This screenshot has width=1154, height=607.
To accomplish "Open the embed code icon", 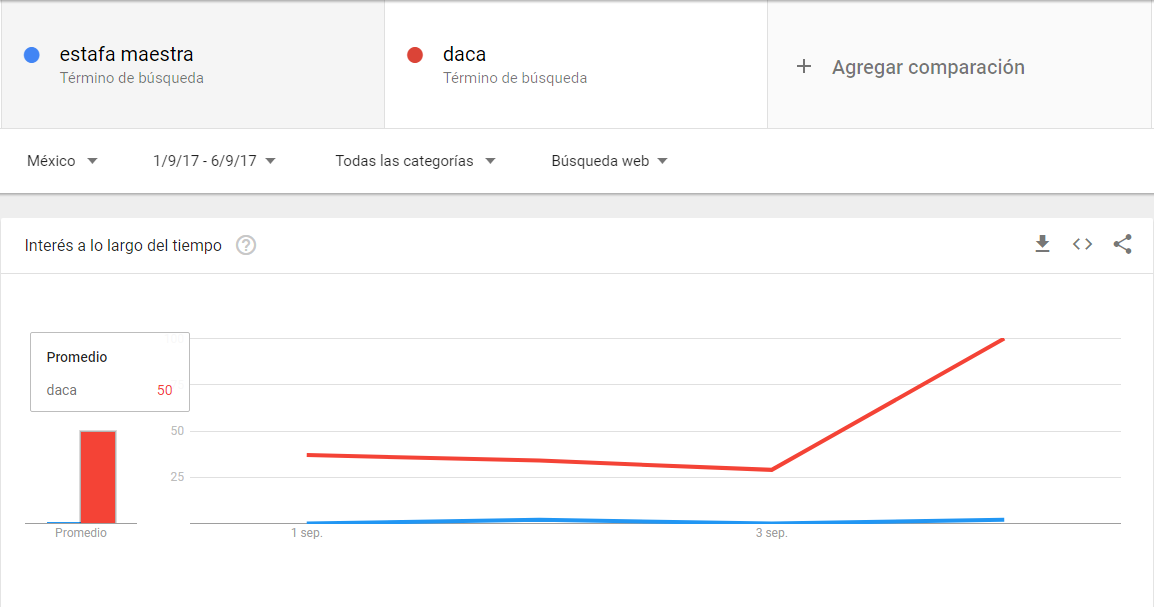I will pyautogui.click(x=1082, y=244).
